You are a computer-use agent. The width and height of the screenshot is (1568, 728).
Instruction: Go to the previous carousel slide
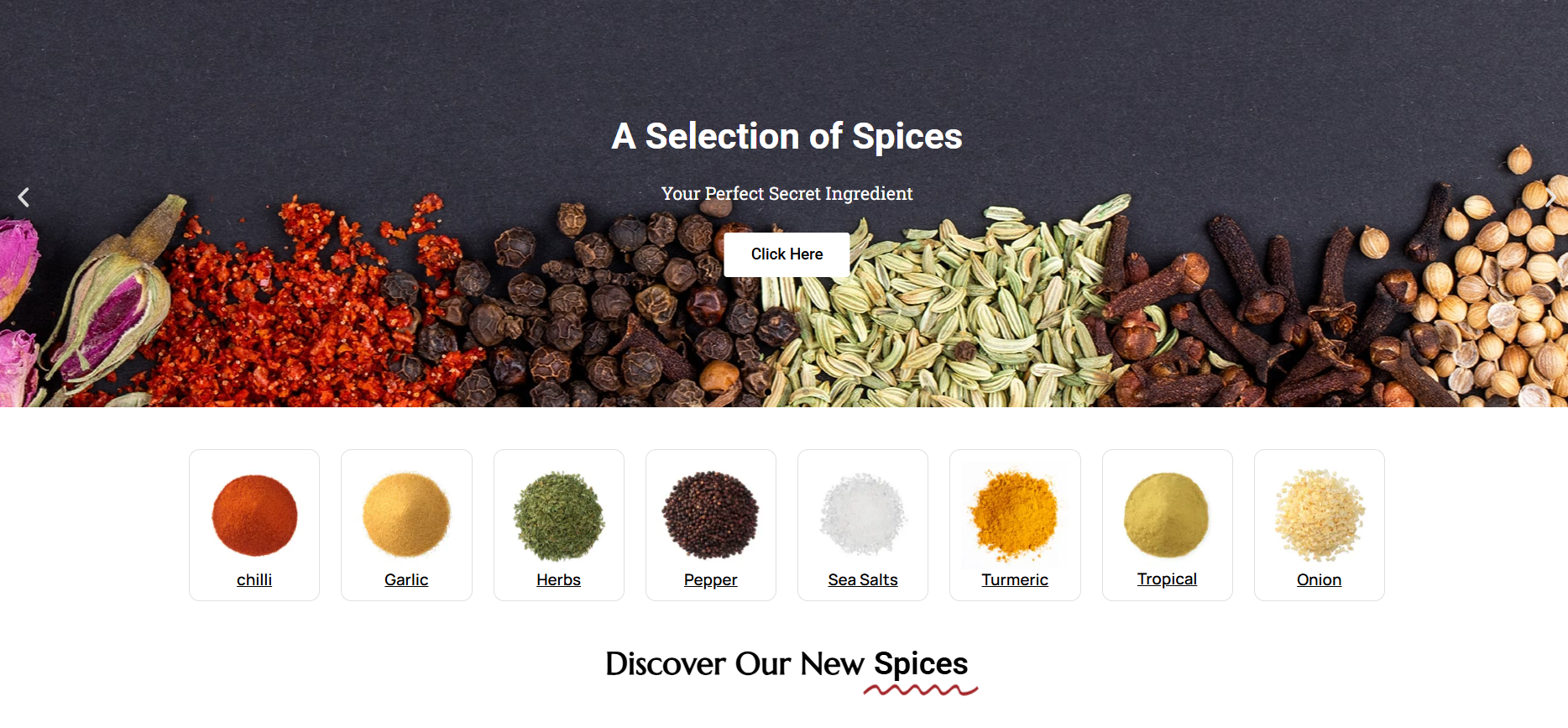click(24, 197)
